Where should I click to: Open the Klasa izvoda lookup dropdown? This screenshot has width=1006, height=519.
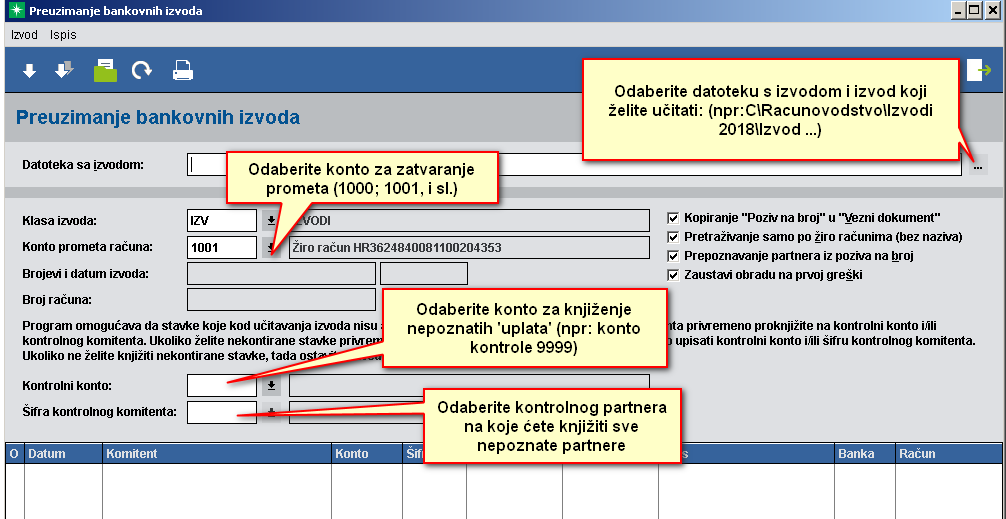click(x=270, y=220)
